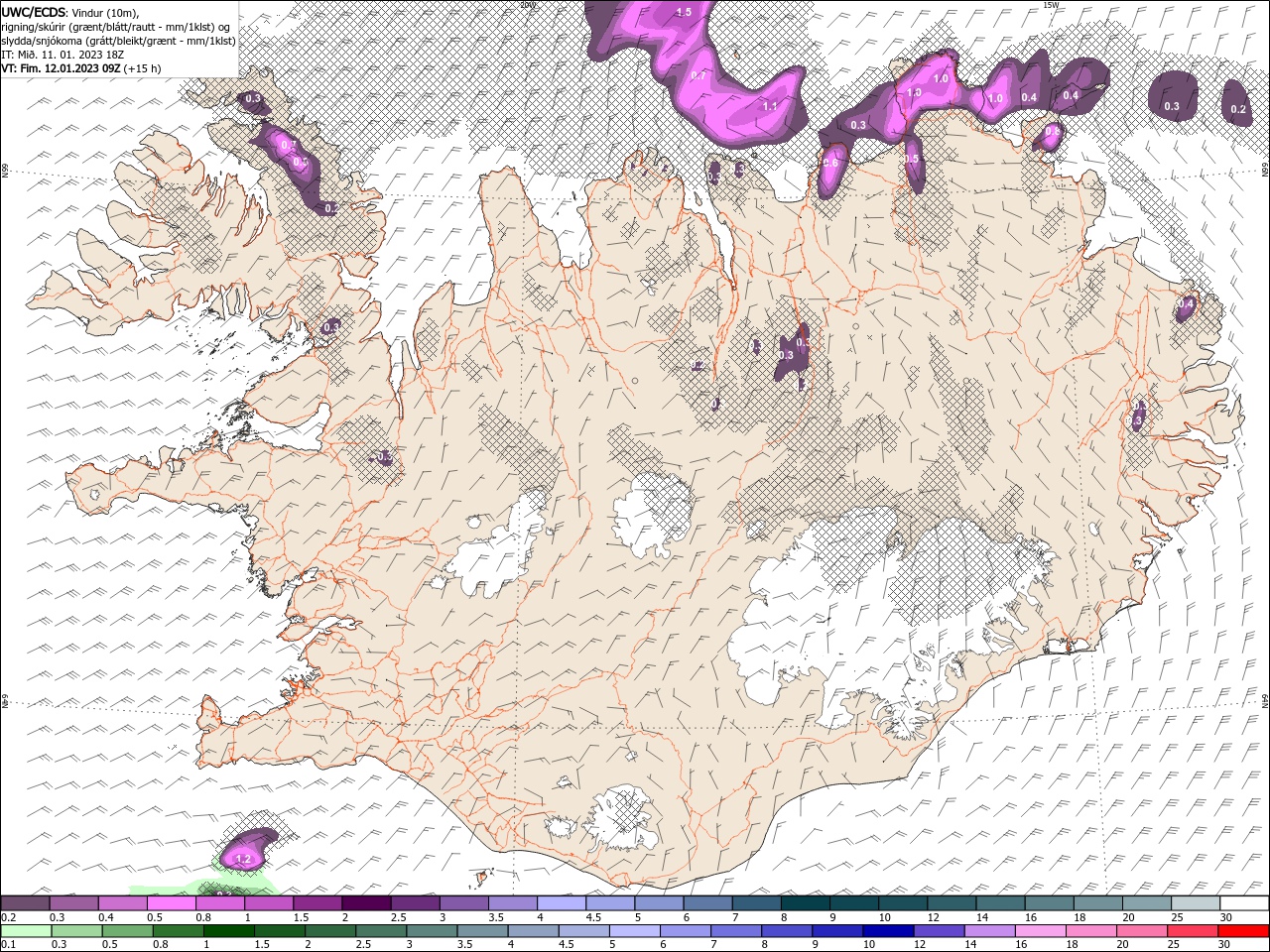Click the dark green swatch labeled 1 in rain scale
Screen dimensions: 1270x952
tap(229, 931)
